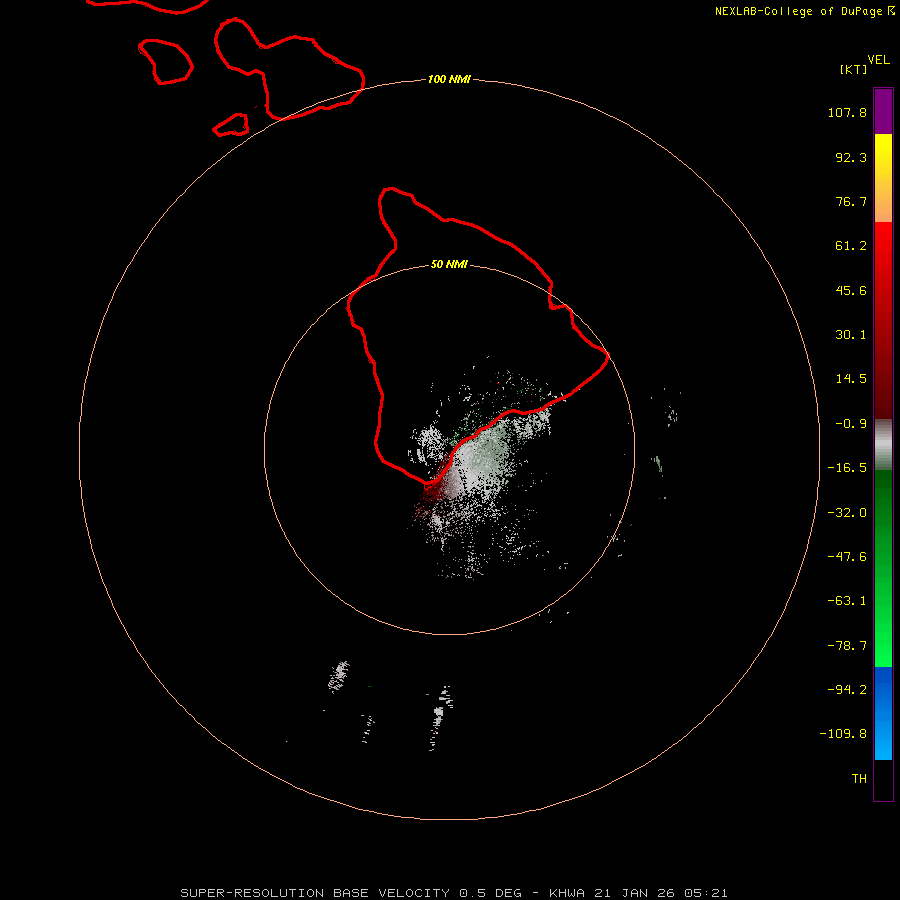Click the -47.6 legend value
This screenshot has height=900, width=900.
pos(847,557)
